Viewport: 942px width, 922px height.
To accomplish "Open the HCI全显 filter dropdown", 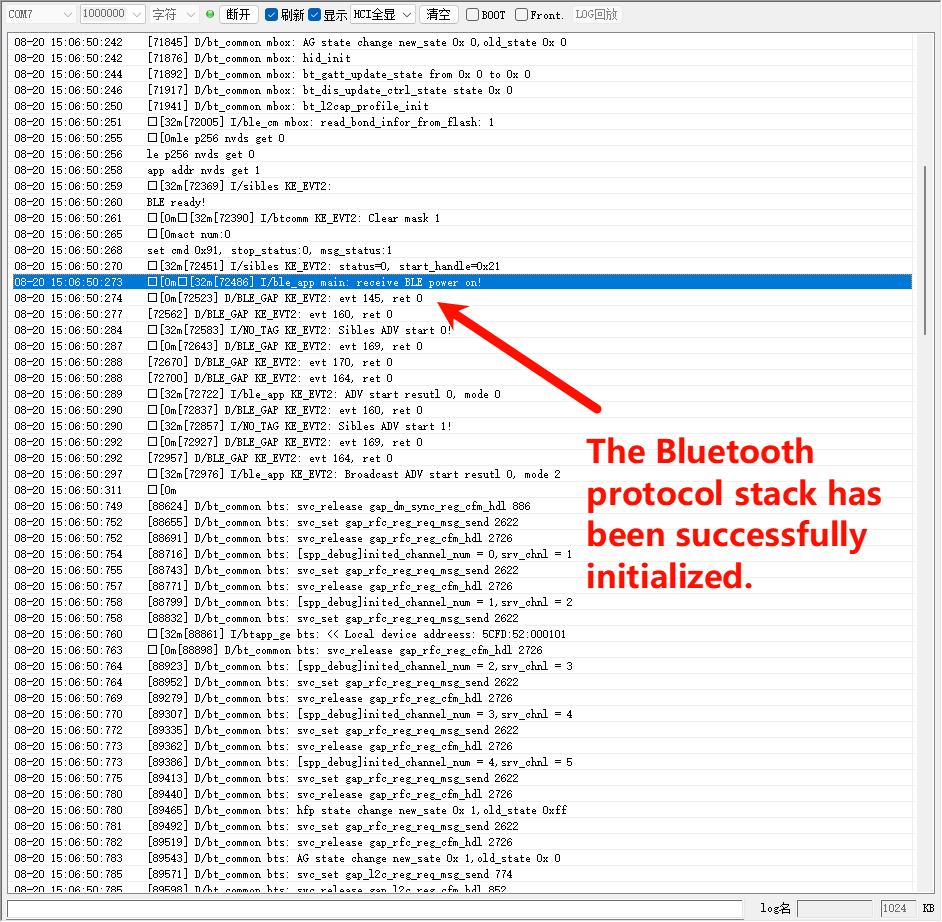I will [382, 15].
